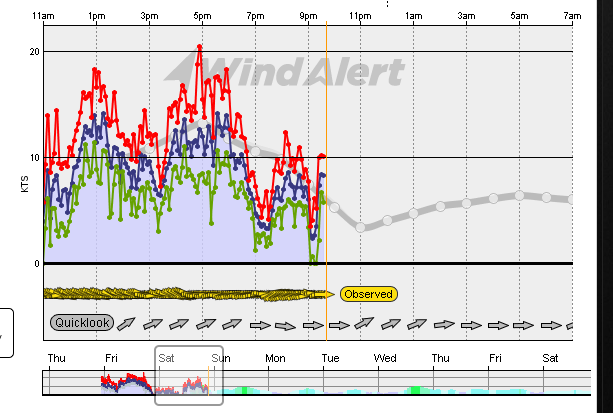613x413 pixels.
Task: Click the KTS axis label
Action: click(x=25, y=184)
